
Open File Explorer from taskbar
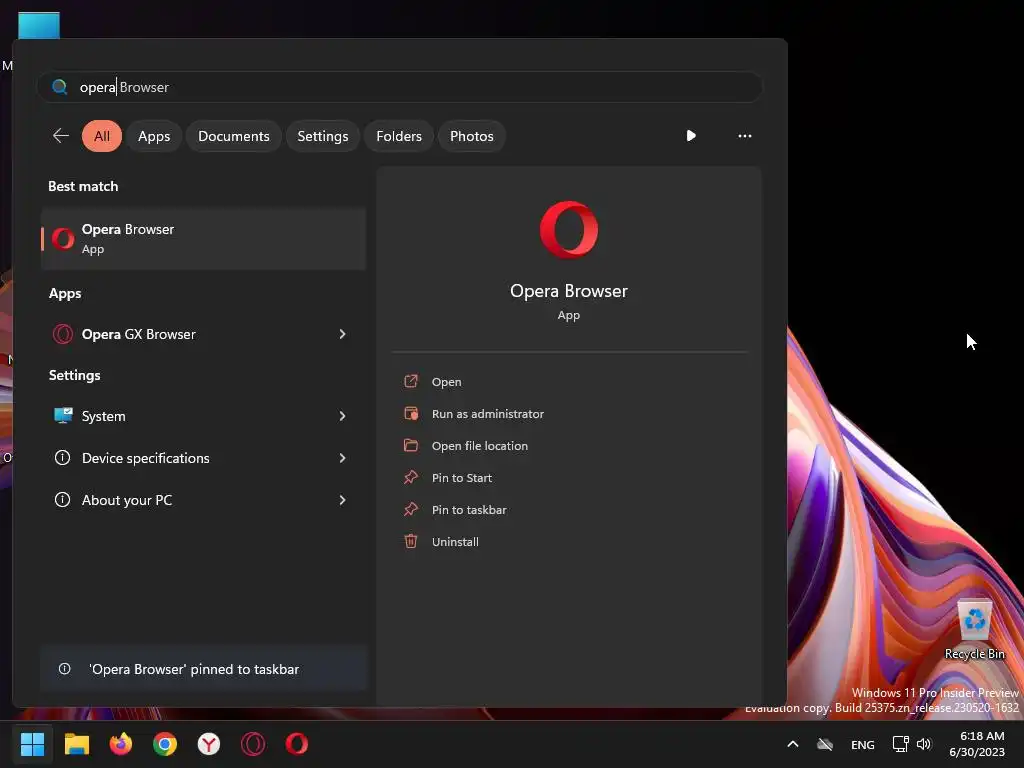76,744
